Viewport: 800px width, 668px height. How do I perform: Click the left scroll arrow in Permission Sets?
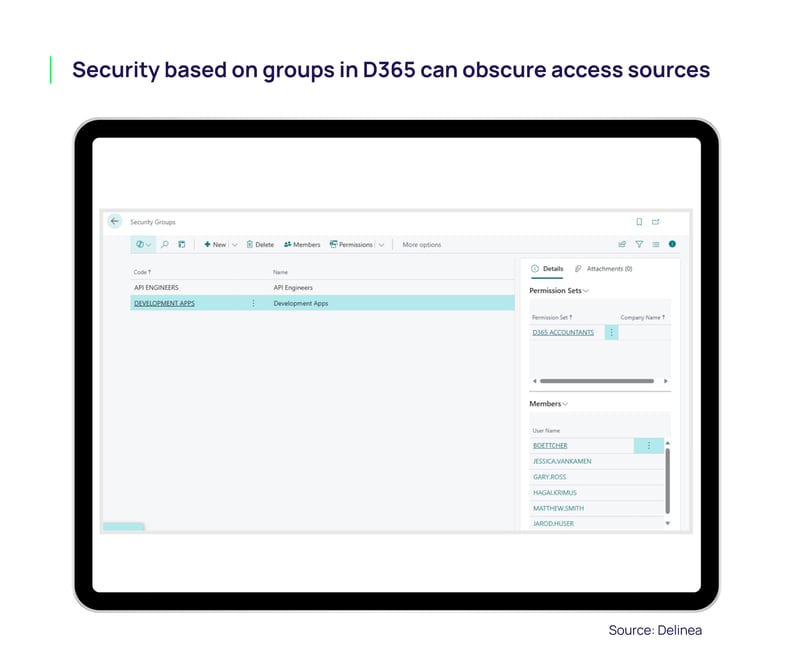click(x=534, y=381)
